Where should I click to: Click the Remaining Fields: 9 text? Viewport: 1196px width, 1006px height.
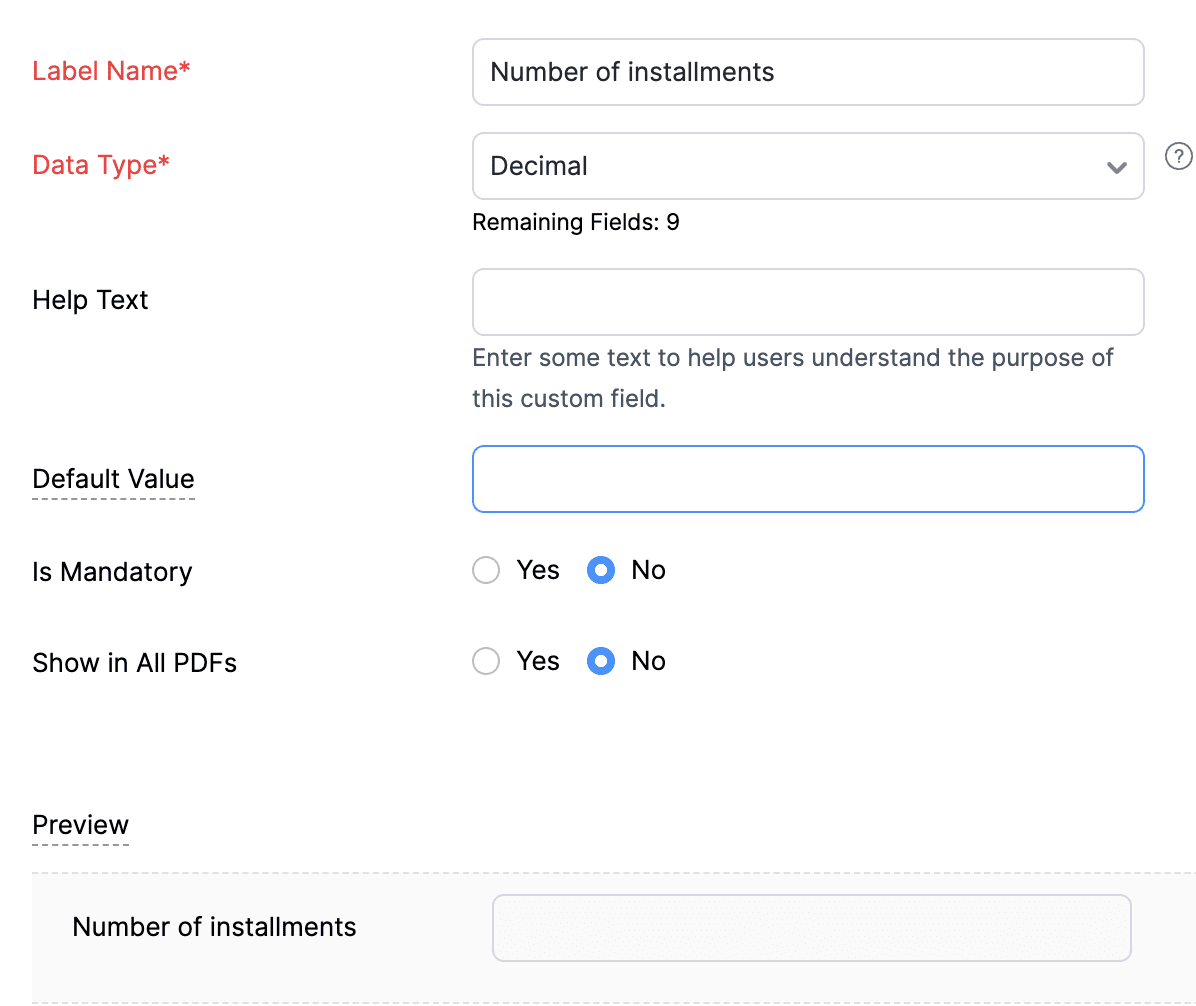[576, 222]
